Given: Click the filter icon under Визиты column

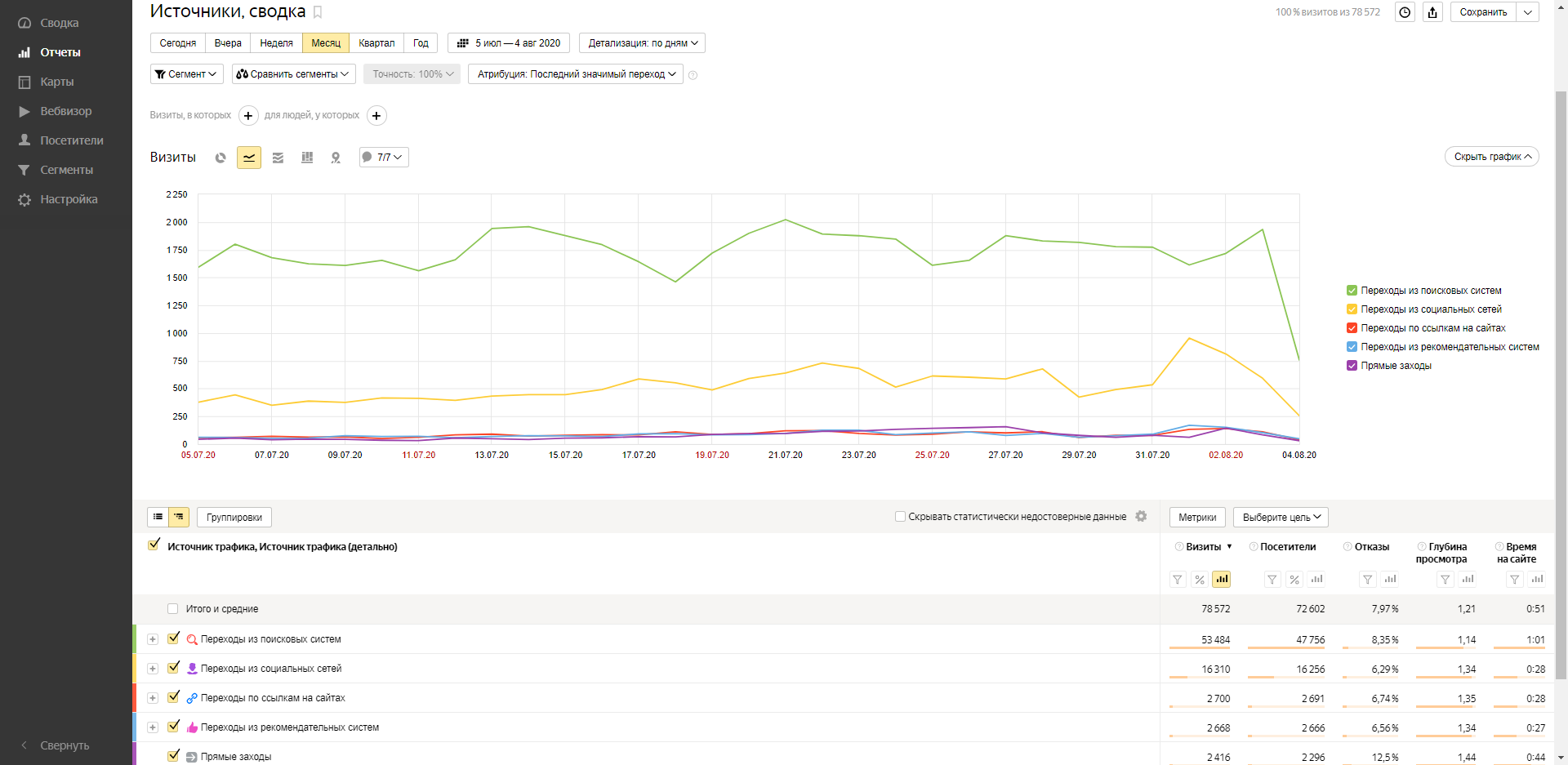Looking at the screenshot, I should [x=1178, y=580].
